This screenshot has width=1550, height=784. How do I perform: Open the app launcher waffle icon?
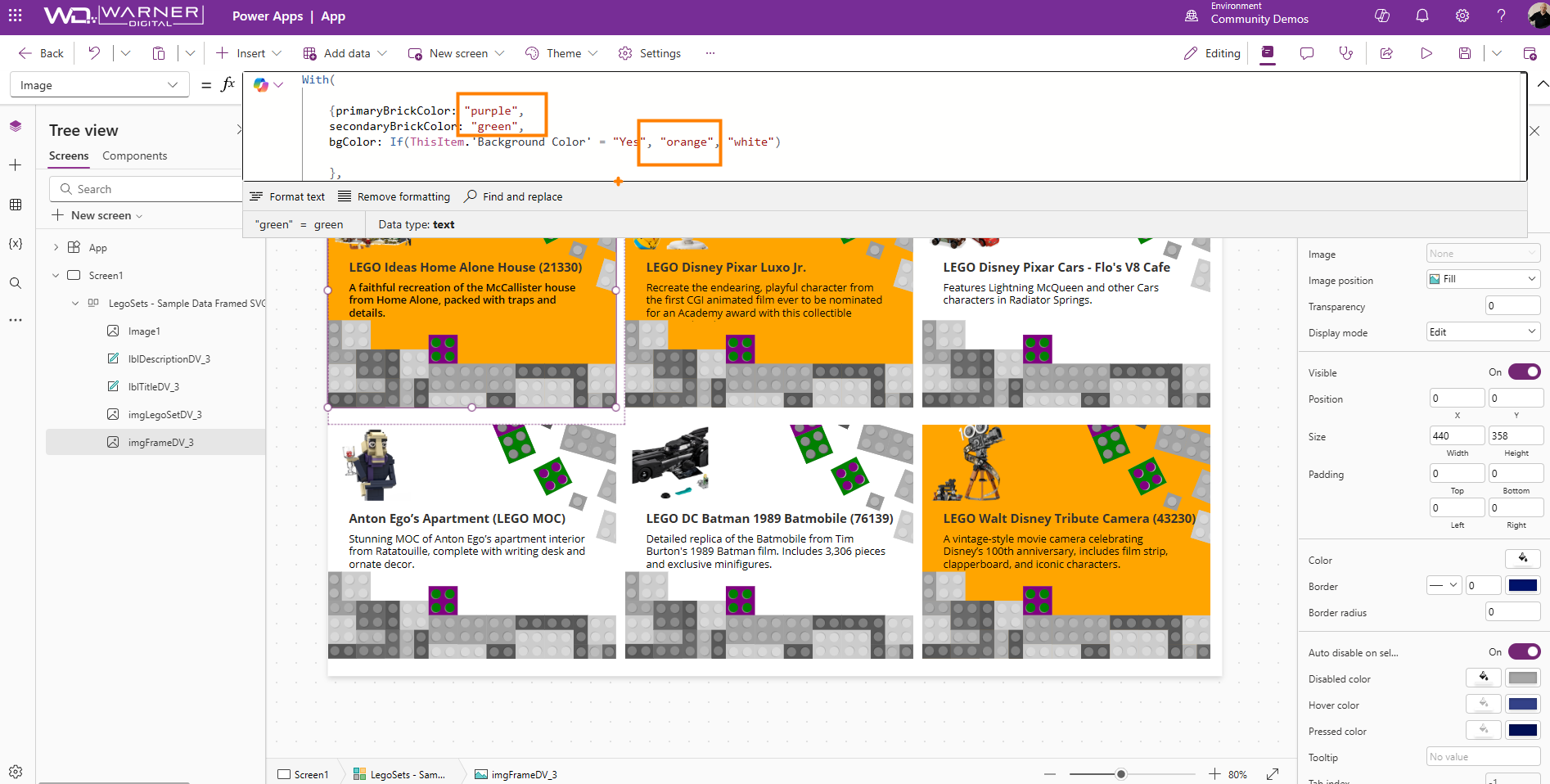point(16,16)
